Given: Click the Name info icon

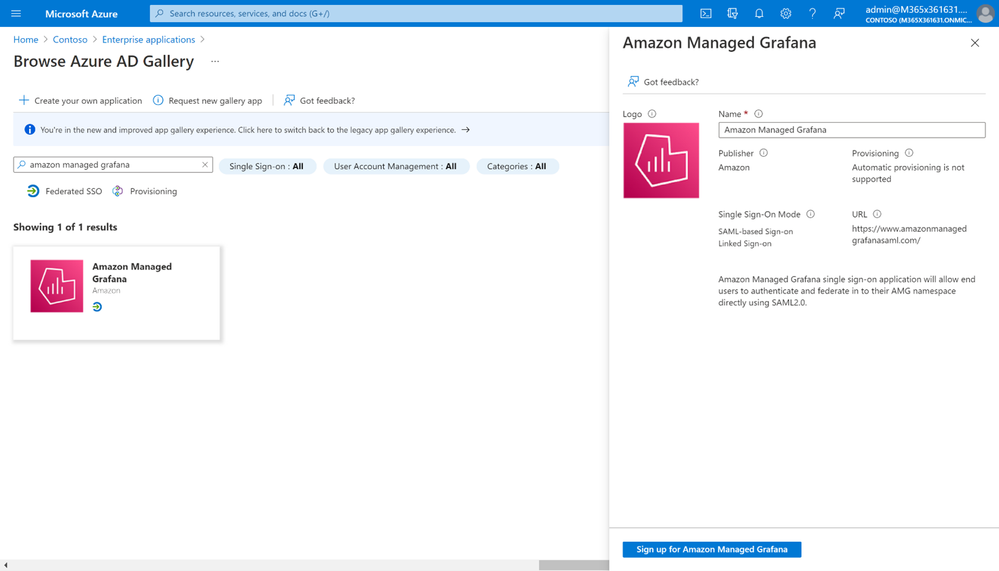Looking at the screenshot, I should point(758,114).
